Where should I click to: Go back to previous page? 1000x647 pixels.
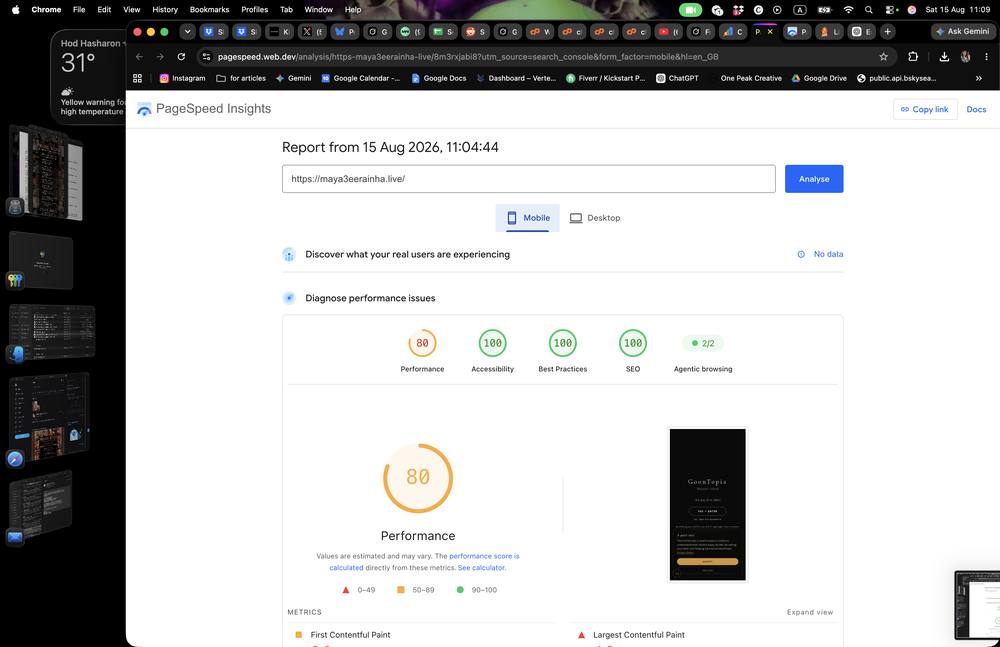tap(139, 57)
